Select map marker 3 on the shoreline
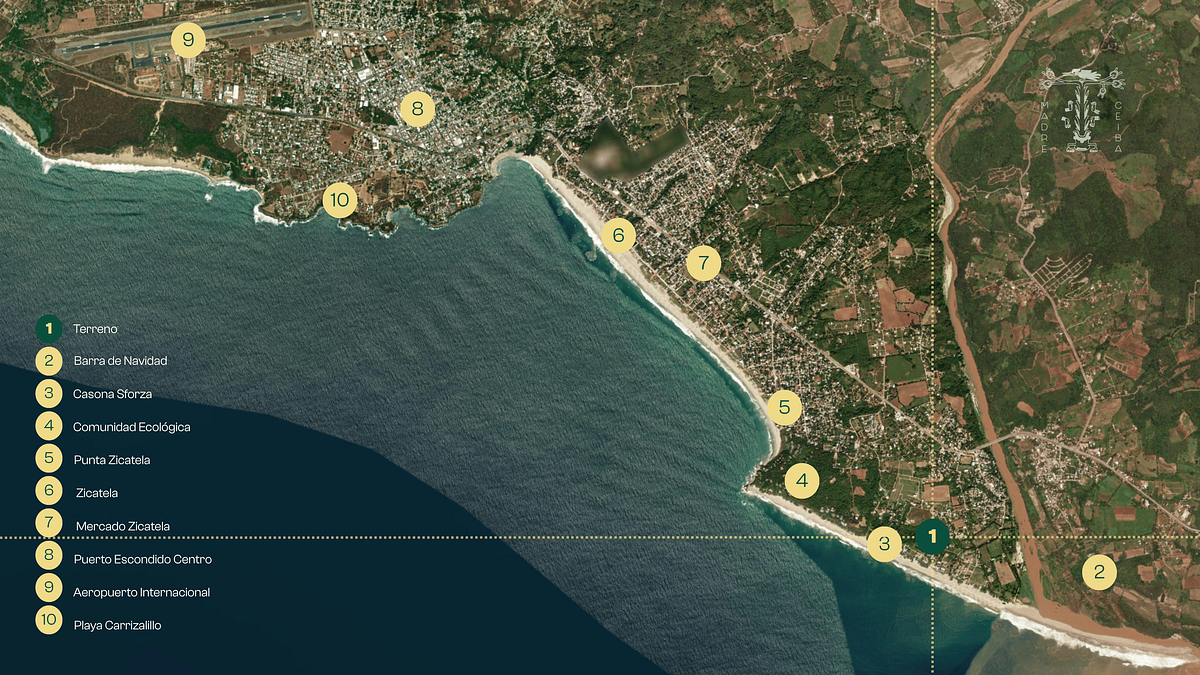1200x675 pixels. tap(884, 544)
